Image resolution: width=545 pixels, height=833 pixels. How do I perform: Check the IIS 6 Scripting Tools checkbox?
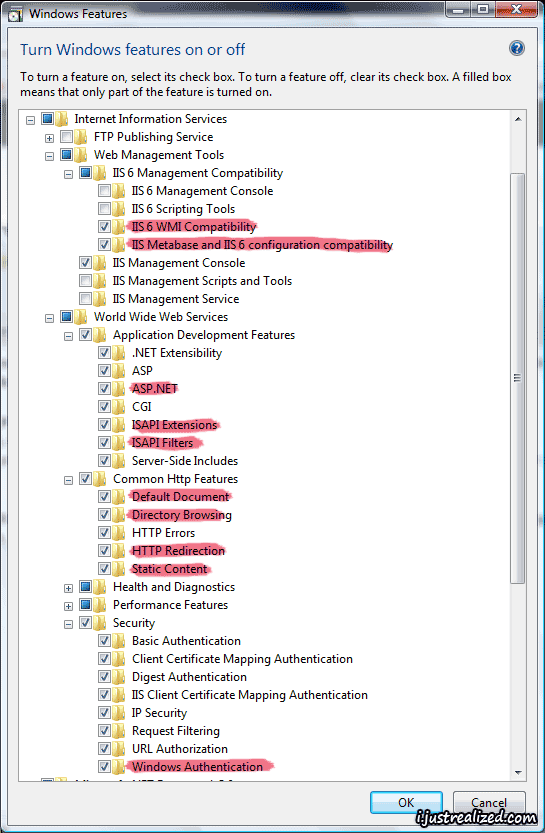coord(105,209)
